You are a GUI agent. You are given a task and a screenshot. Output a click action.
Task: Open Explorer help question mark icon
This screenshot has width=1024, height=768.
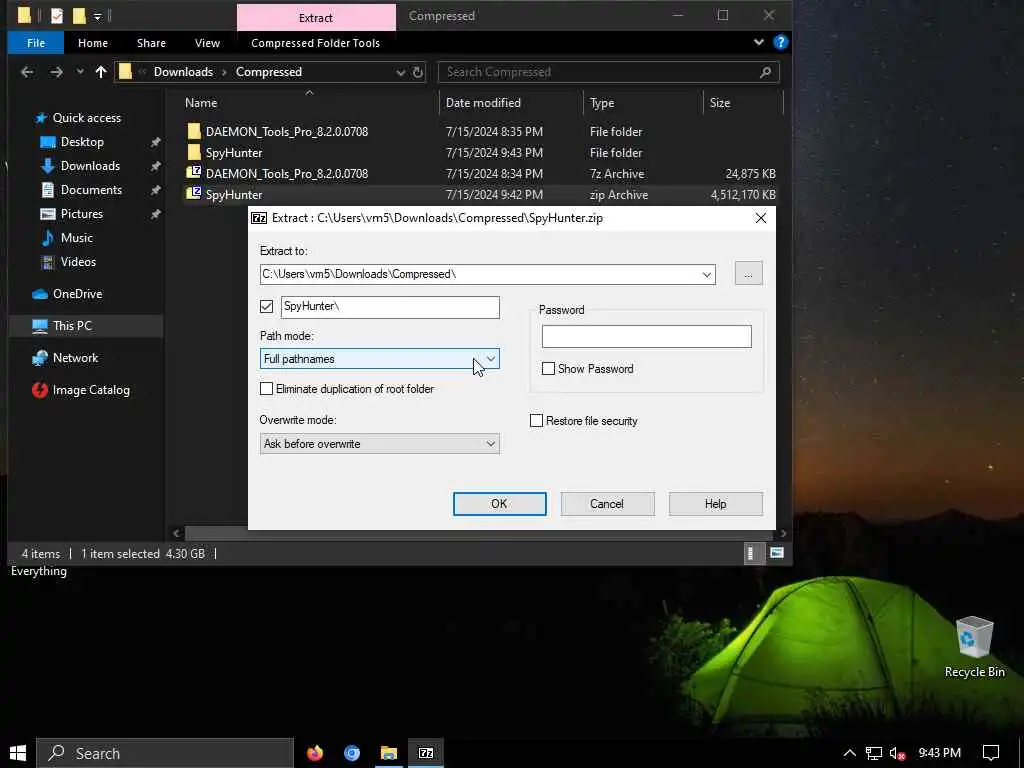pyautogui.click(x=780, y=42)
